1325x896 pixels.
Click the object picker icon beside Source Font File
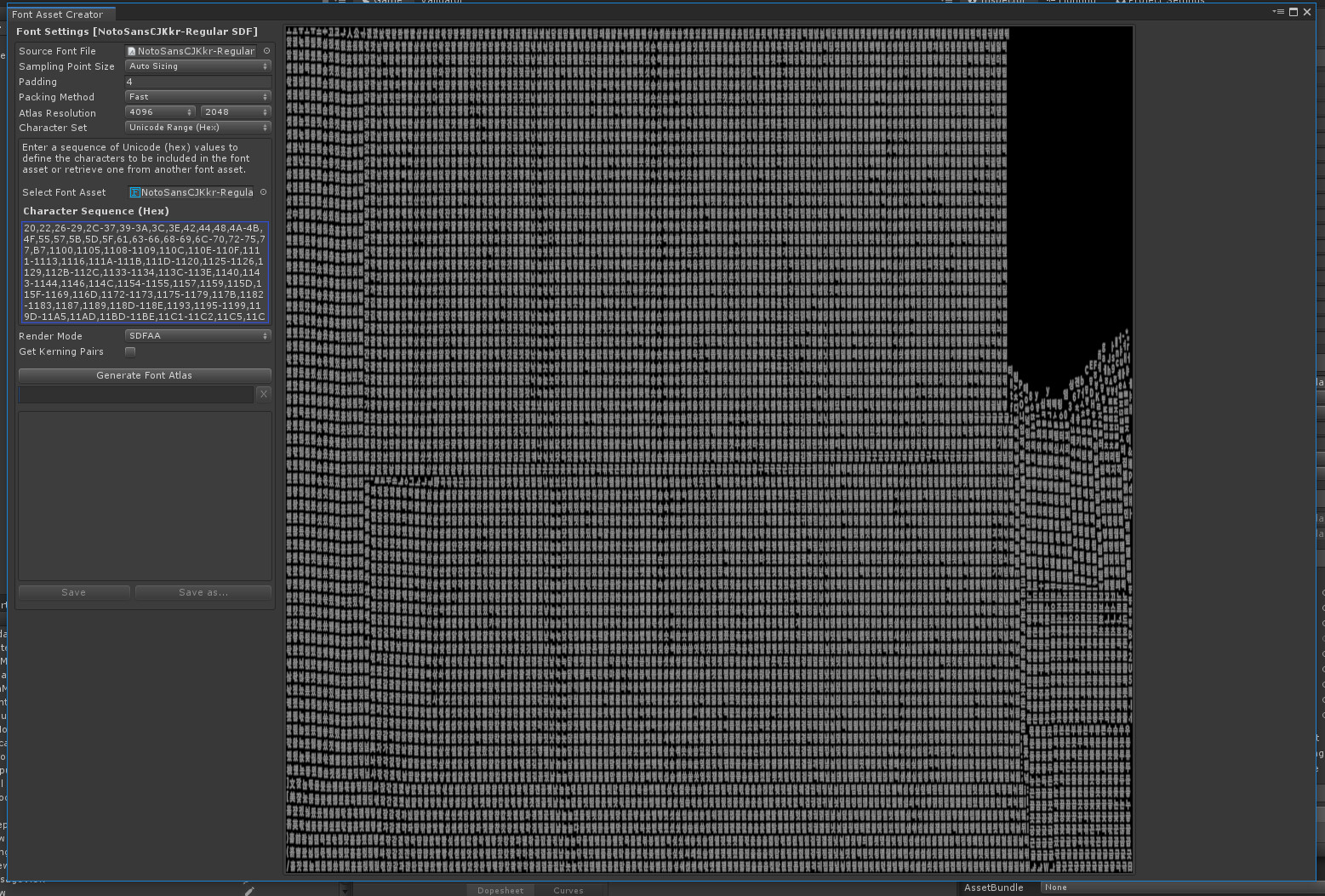(x=265, y=51)
